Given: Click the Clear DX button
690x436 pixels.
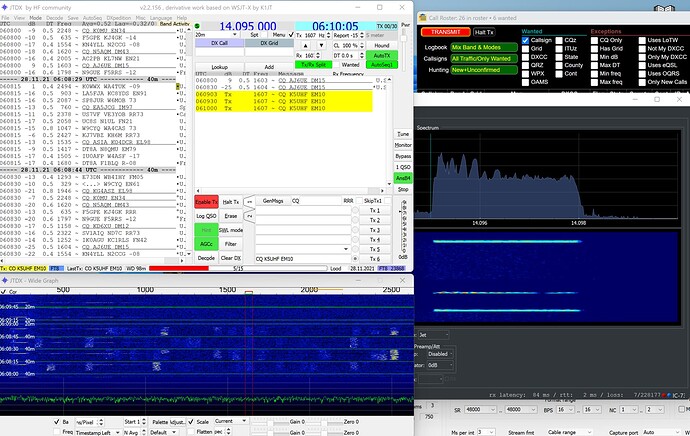Looking at the screenshot, I should coord(231,258).
